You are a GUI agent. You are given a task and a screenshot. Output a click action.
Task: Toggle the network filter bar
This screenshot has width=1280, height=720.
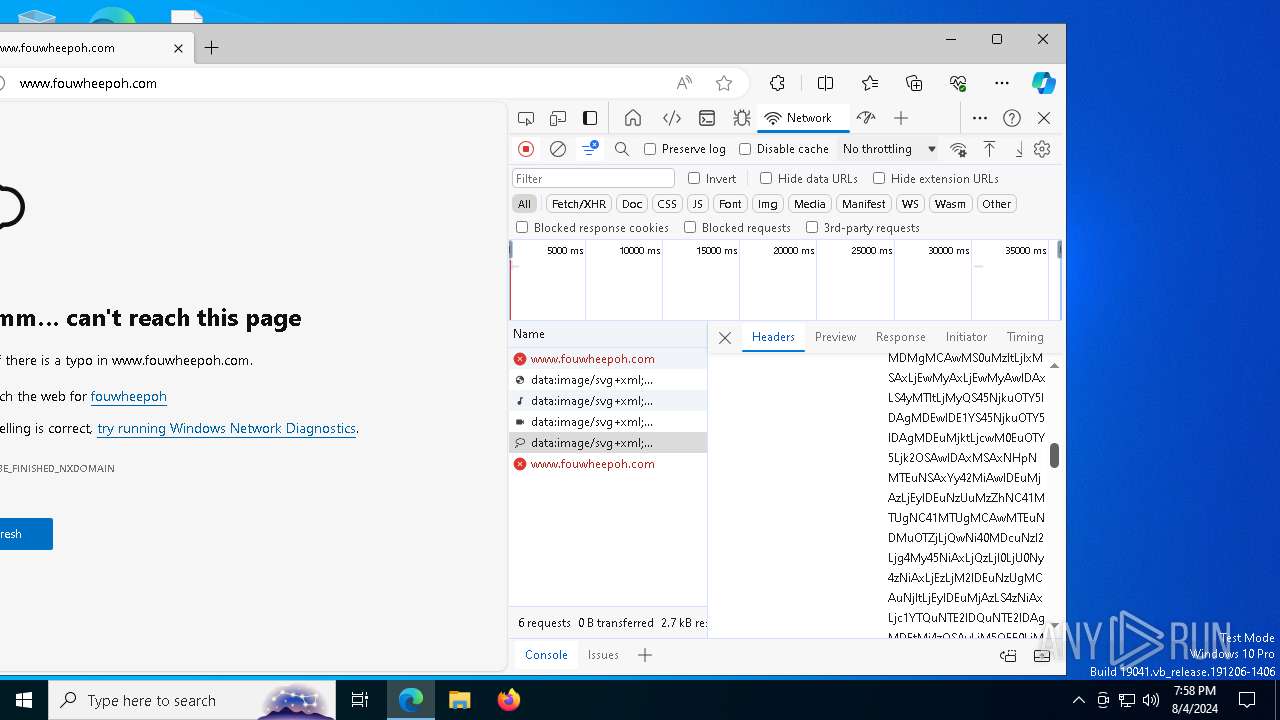click(590, 149)
